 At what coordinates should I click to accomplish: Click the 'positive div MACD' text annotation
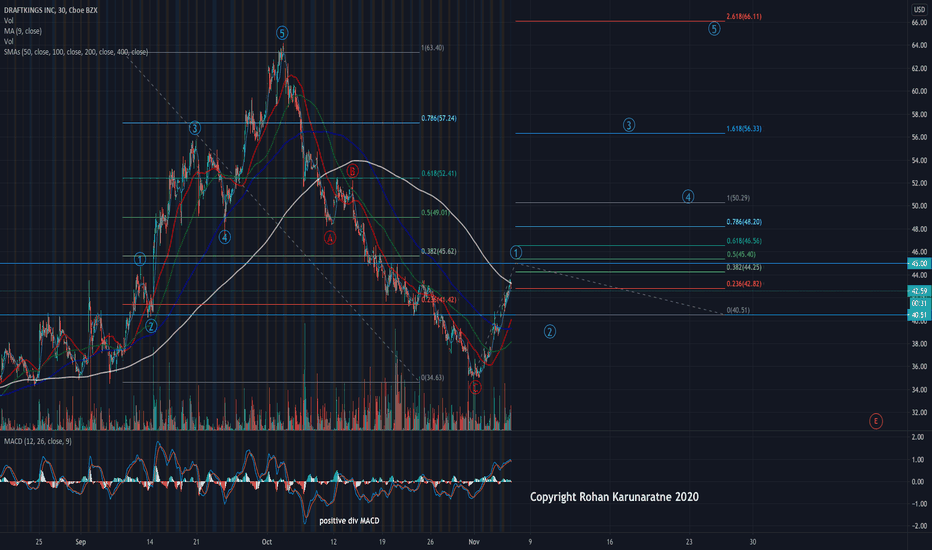click(x=349, y=521)
